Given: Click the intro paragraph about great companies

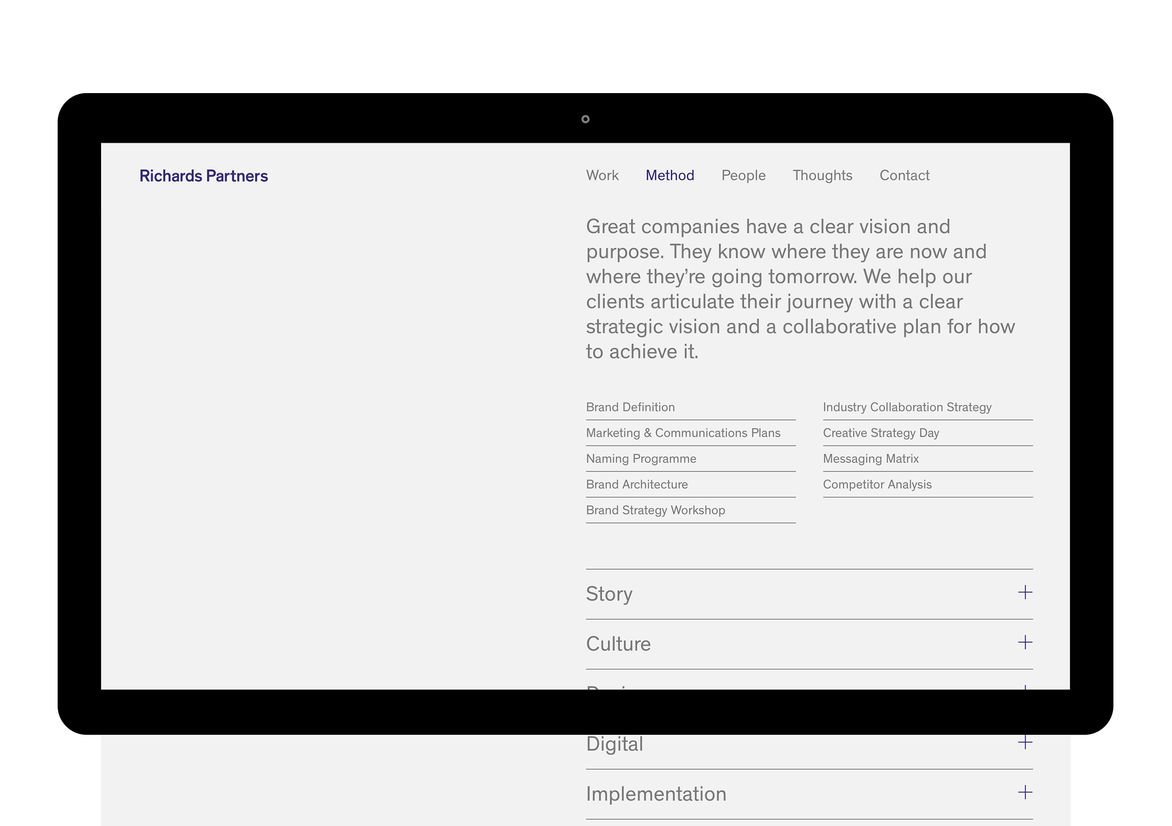Looking at the screenshot, I should tap(800, 289).
